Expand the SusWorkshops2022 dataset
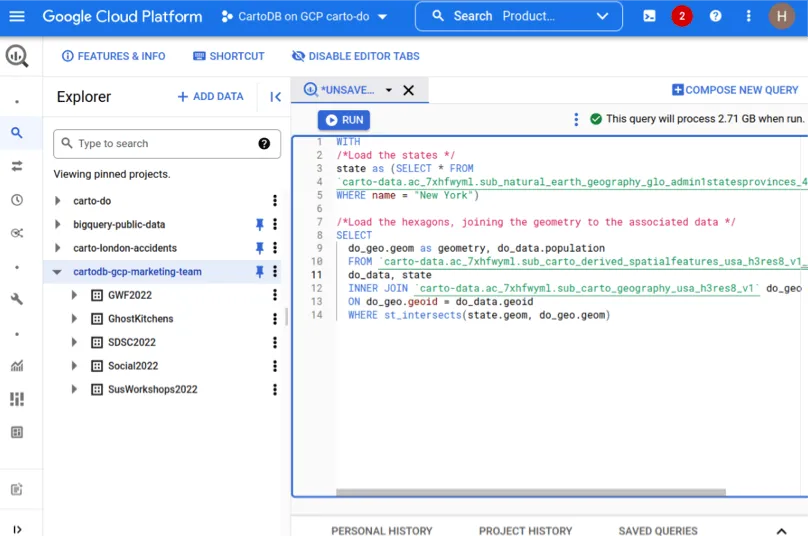 [74, 390]
